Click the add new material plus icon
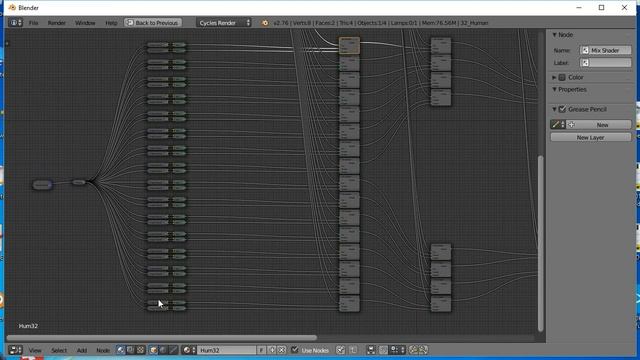Viewport: 640px width, 360px height. tap(272, 350)
